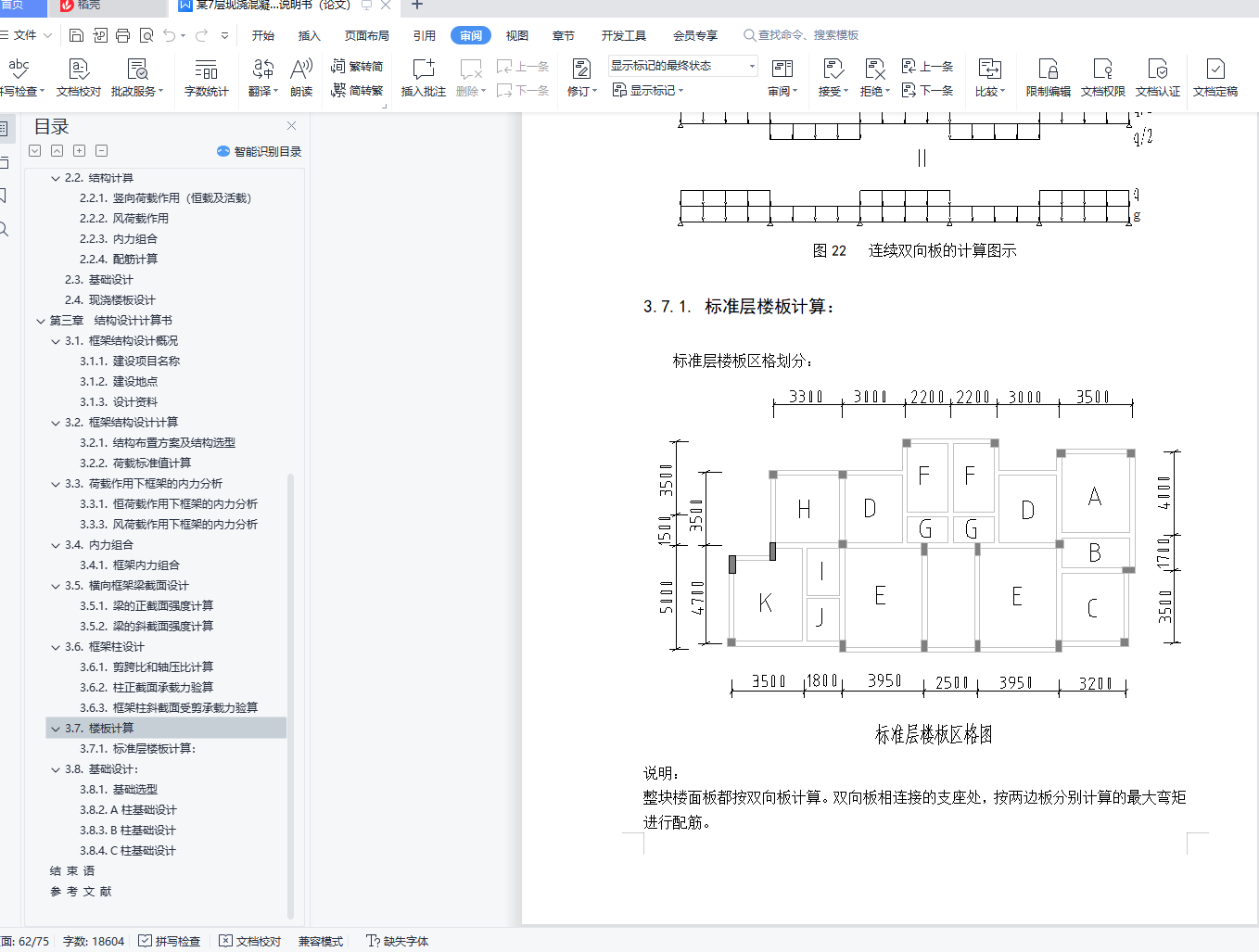Click the redo arrow icon
Image resolution: width=1259 pixels, height=952 pixels.
pyautogui.click(x=201, y=35)
